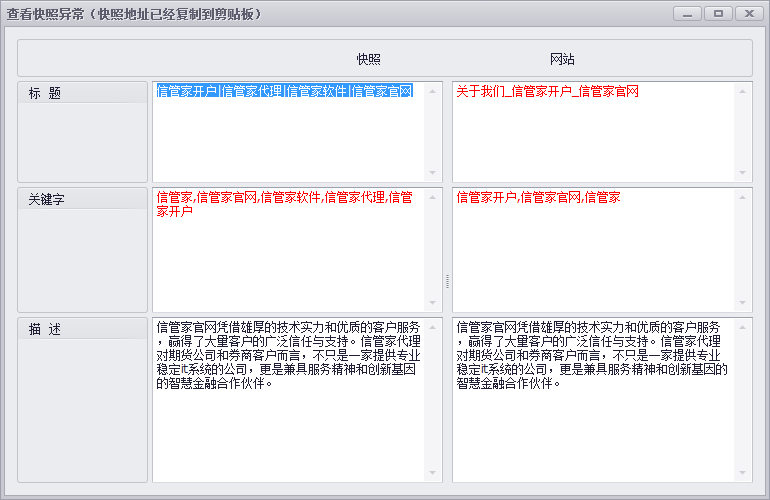770x500 pixels.
Task: Click the 快照 column header
Action: point(368,59)
